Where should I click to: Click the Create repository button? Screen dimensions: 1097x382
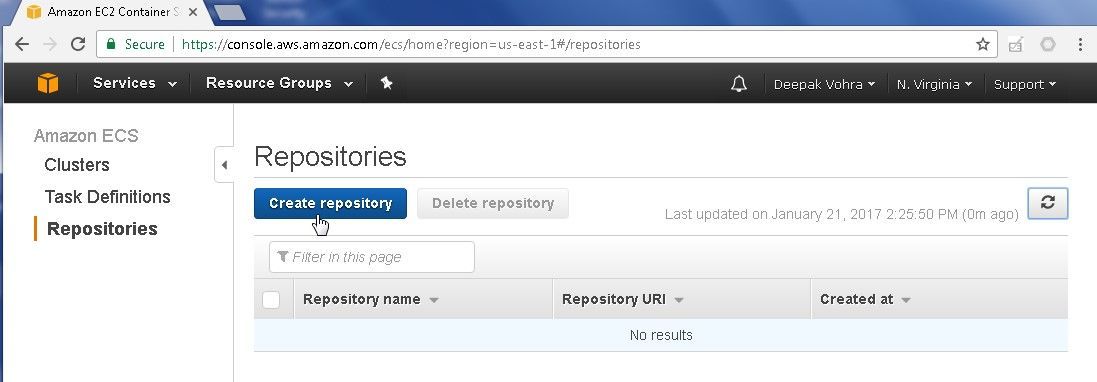pos(330,203)
